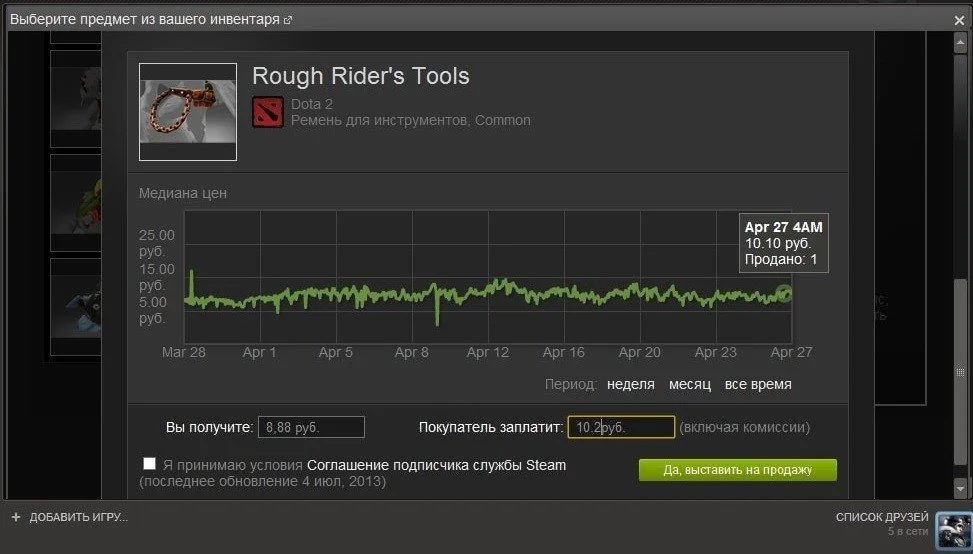Screen dimensions: 973x554
Task: Select the blue inventory item behind dialog
Action: (x=76, y=307)
